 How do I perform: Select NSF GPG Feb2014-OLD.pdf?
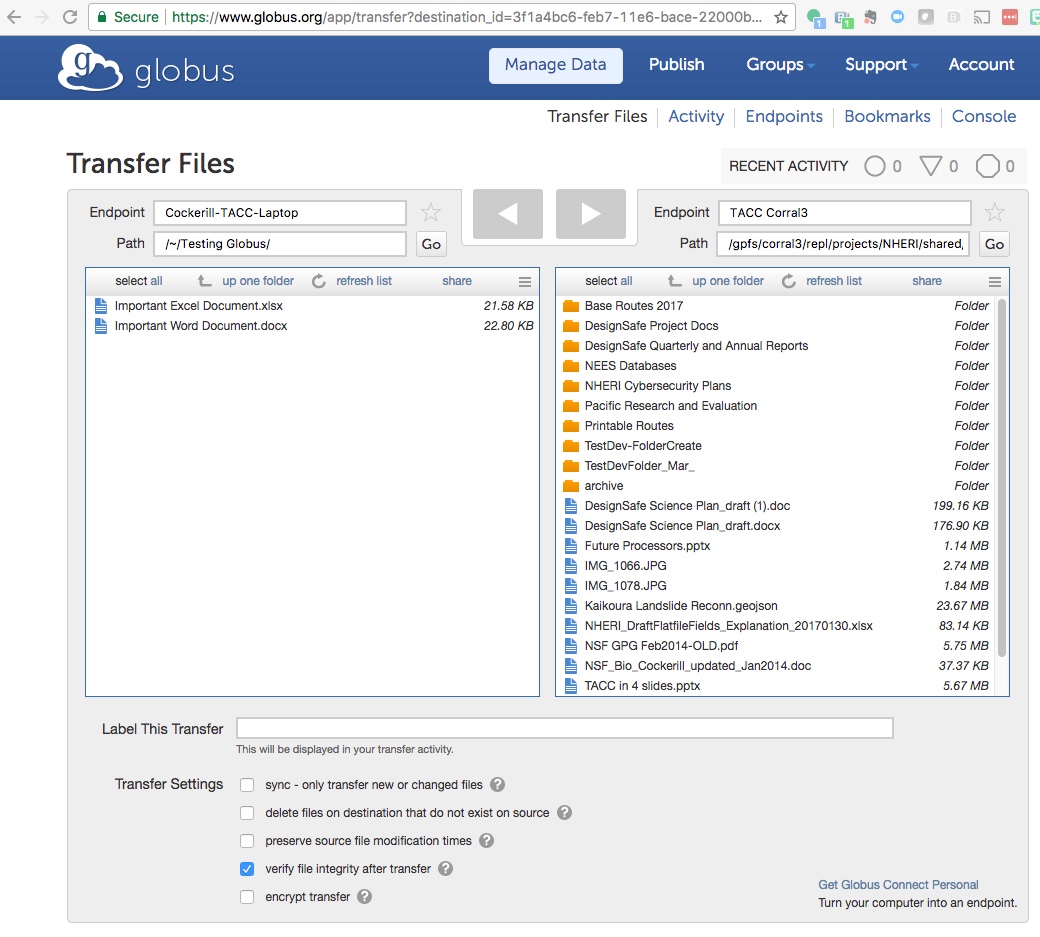click(x=776, y=646)
